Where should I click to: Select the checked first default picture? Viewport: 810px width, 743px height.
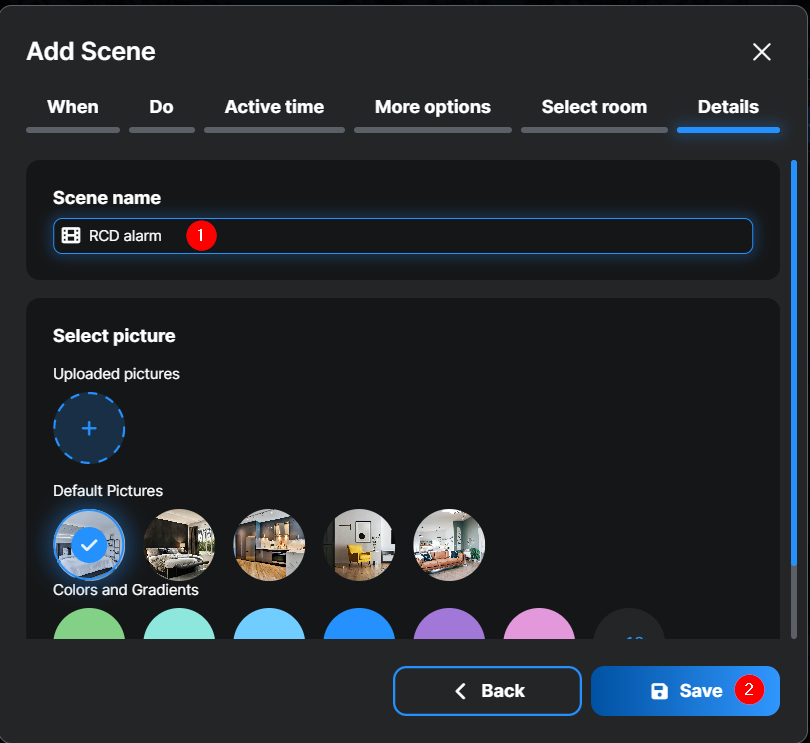point(89,545)
